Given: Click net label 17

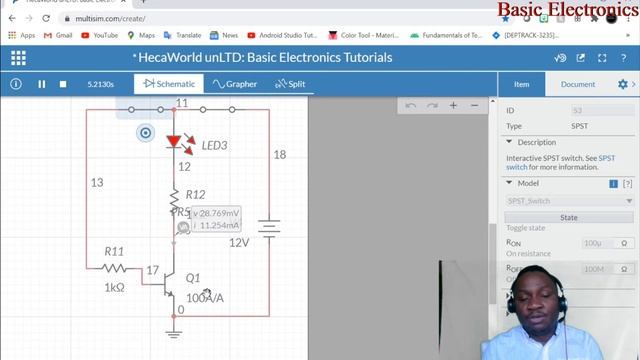Looking at the screenshot, I should pos(153,270).
